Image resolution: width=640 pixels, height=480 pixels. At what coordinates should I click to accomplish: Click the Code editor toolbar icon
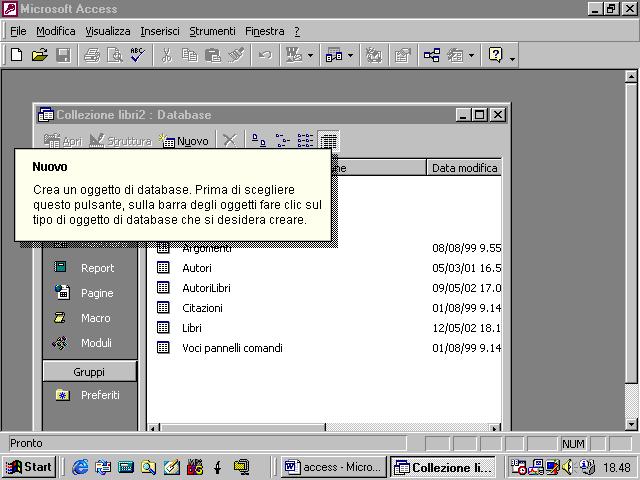[373, 55]
